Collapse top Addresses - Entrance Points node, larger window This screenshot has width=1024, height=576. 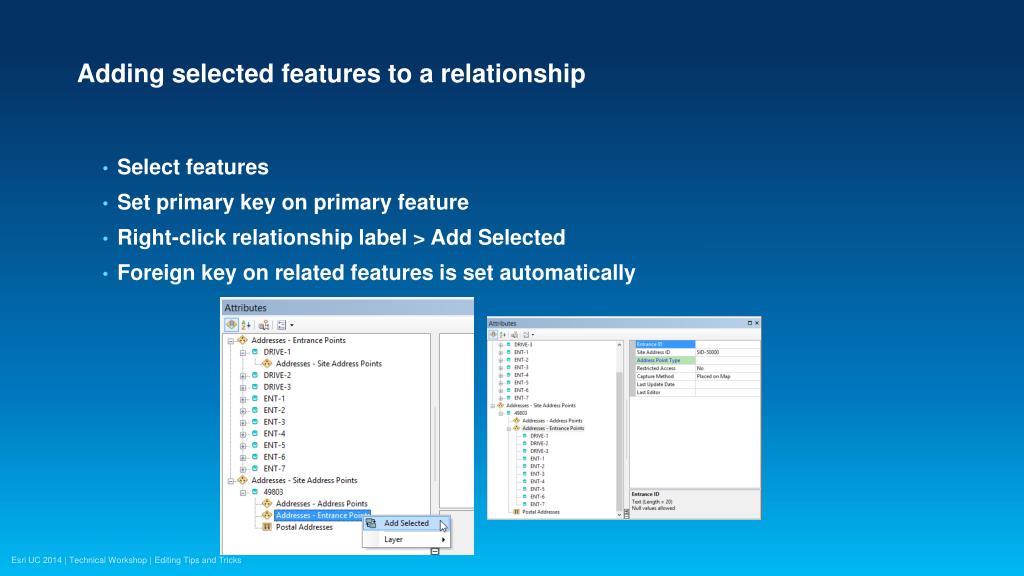tap(231, 341)
